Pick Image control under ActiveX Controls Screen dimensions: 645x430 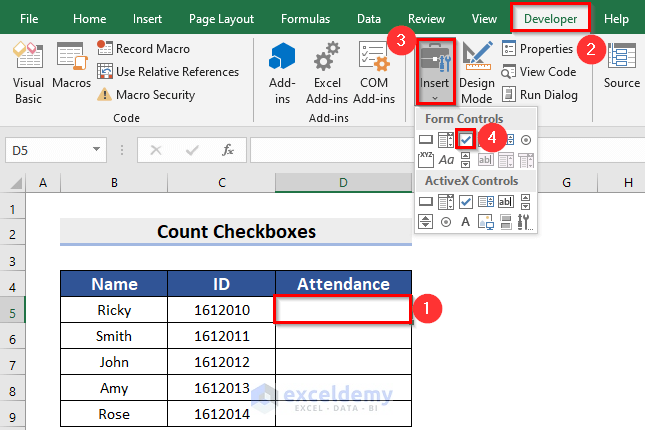click(x=486, y=222)
